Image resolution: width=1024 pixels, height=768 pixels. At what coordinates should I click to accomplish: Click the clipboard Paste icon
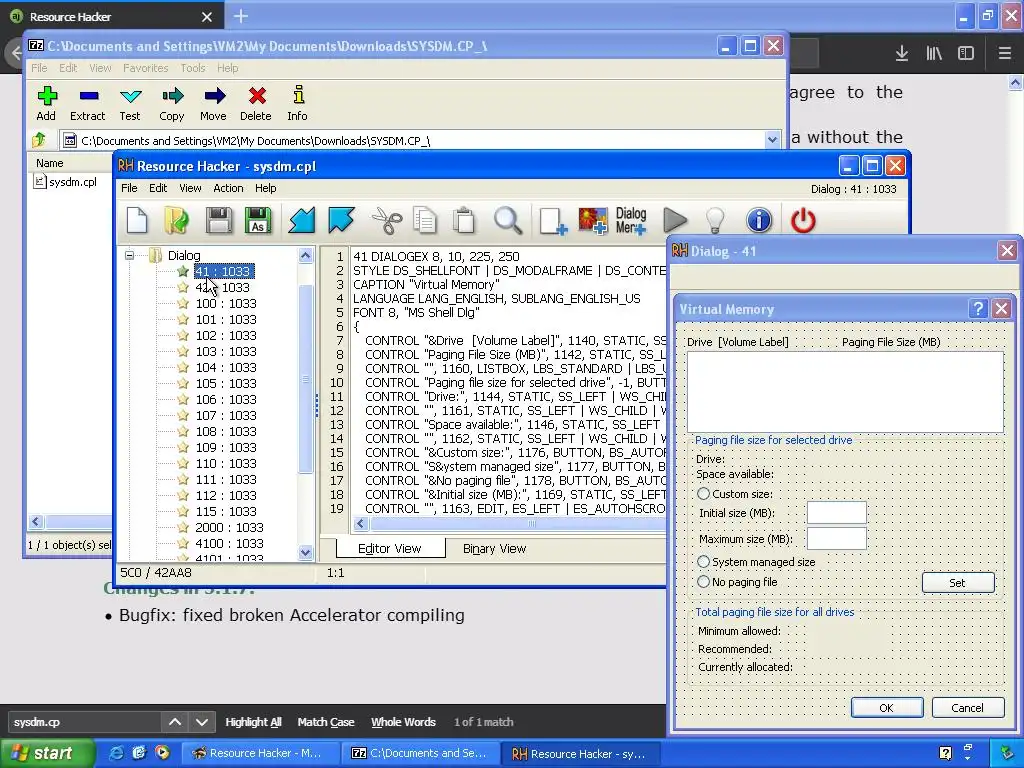click(x=464, y=221)
